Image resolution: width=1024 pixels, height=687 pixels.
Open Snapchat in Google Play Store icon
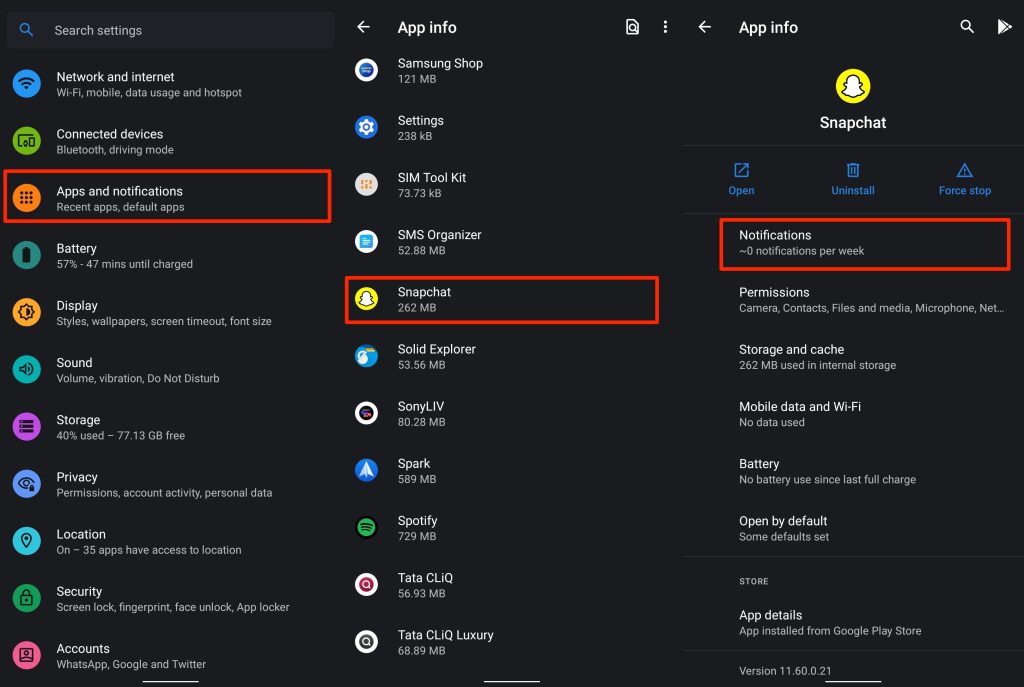click(x=1004, y=28)
